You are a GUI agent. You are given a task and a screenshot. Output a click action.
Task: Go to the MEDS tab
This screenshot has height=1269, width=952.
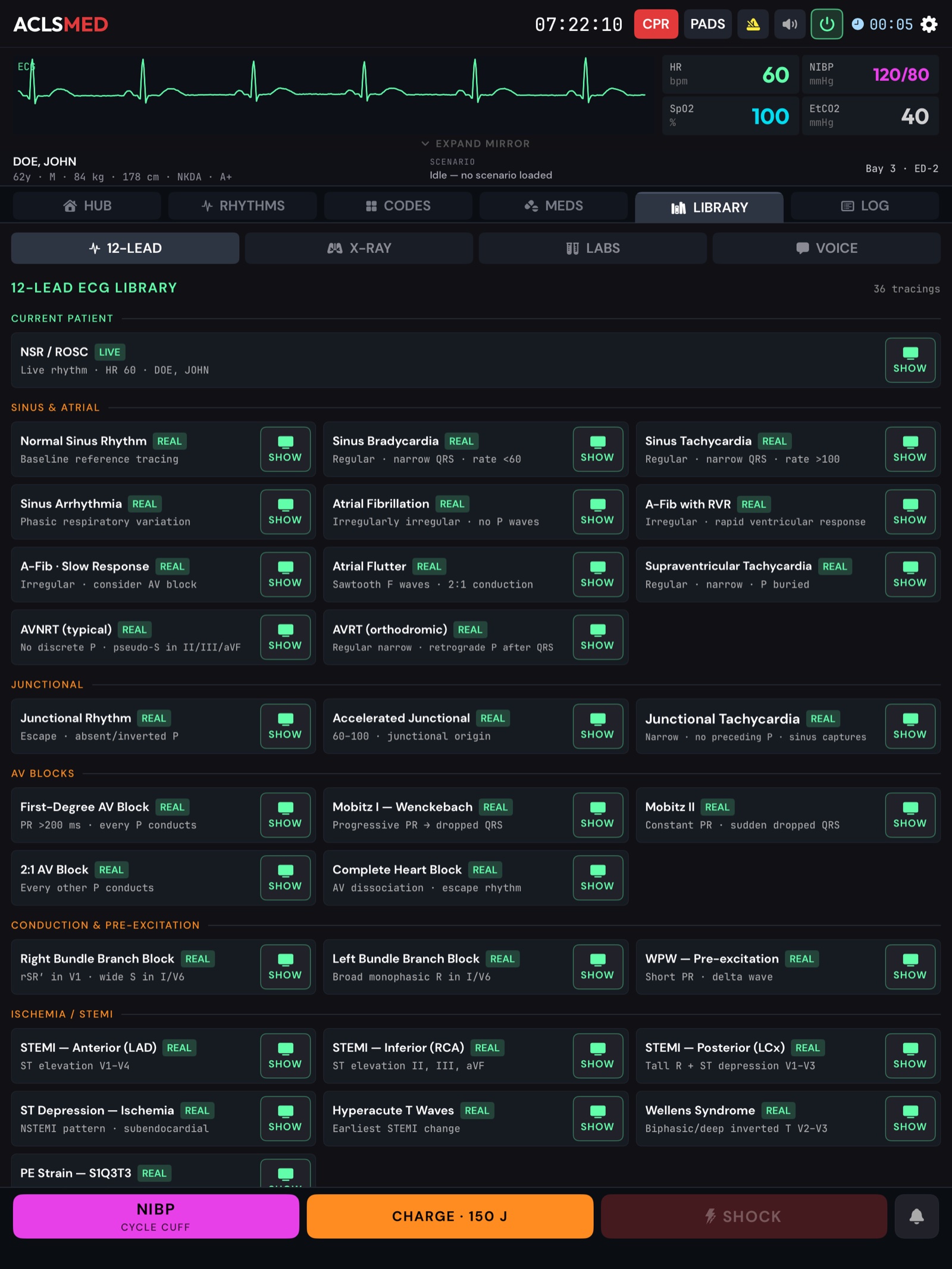553,206
